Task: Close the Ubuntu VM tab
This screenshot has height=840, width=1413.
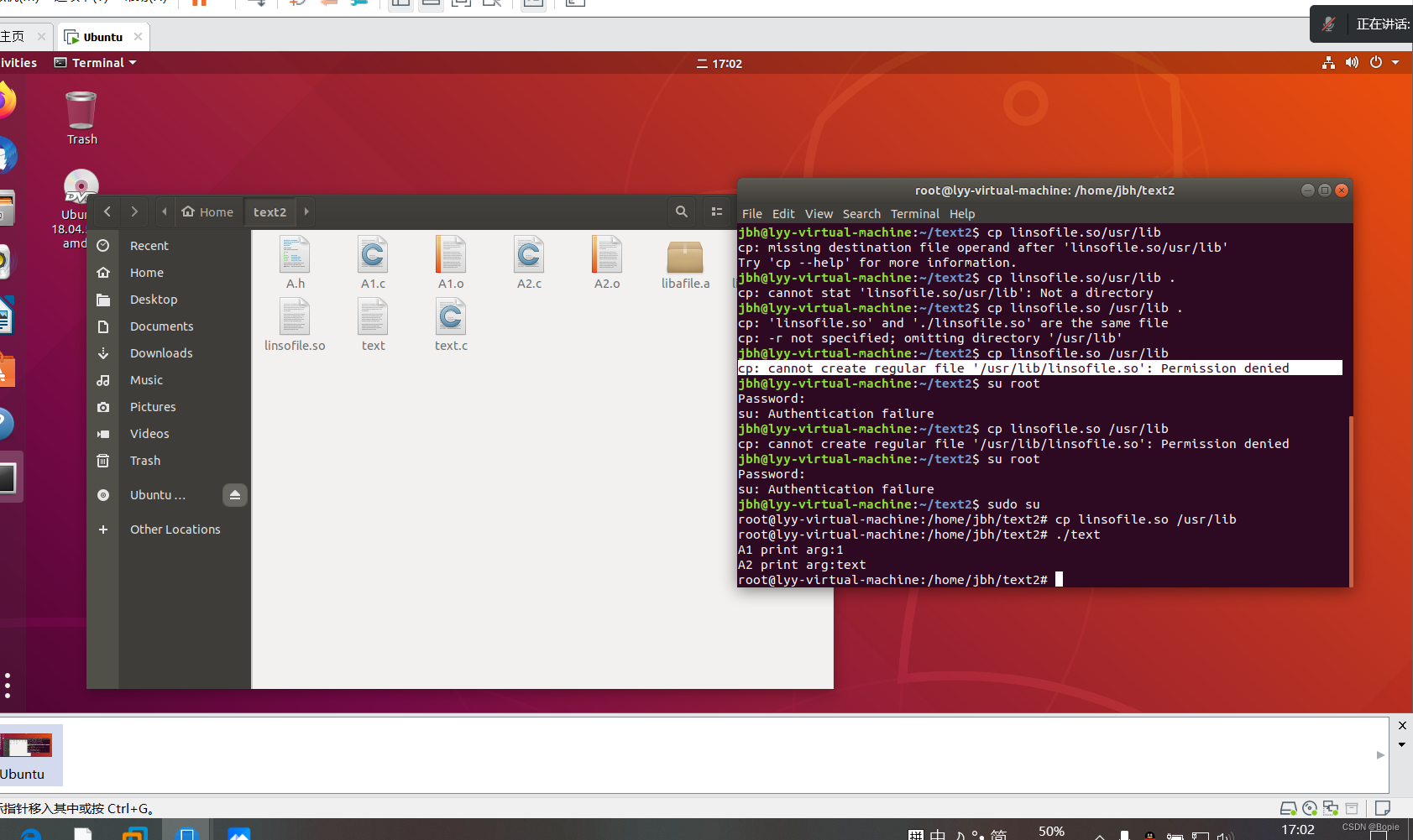Action: tap(138, 37)
